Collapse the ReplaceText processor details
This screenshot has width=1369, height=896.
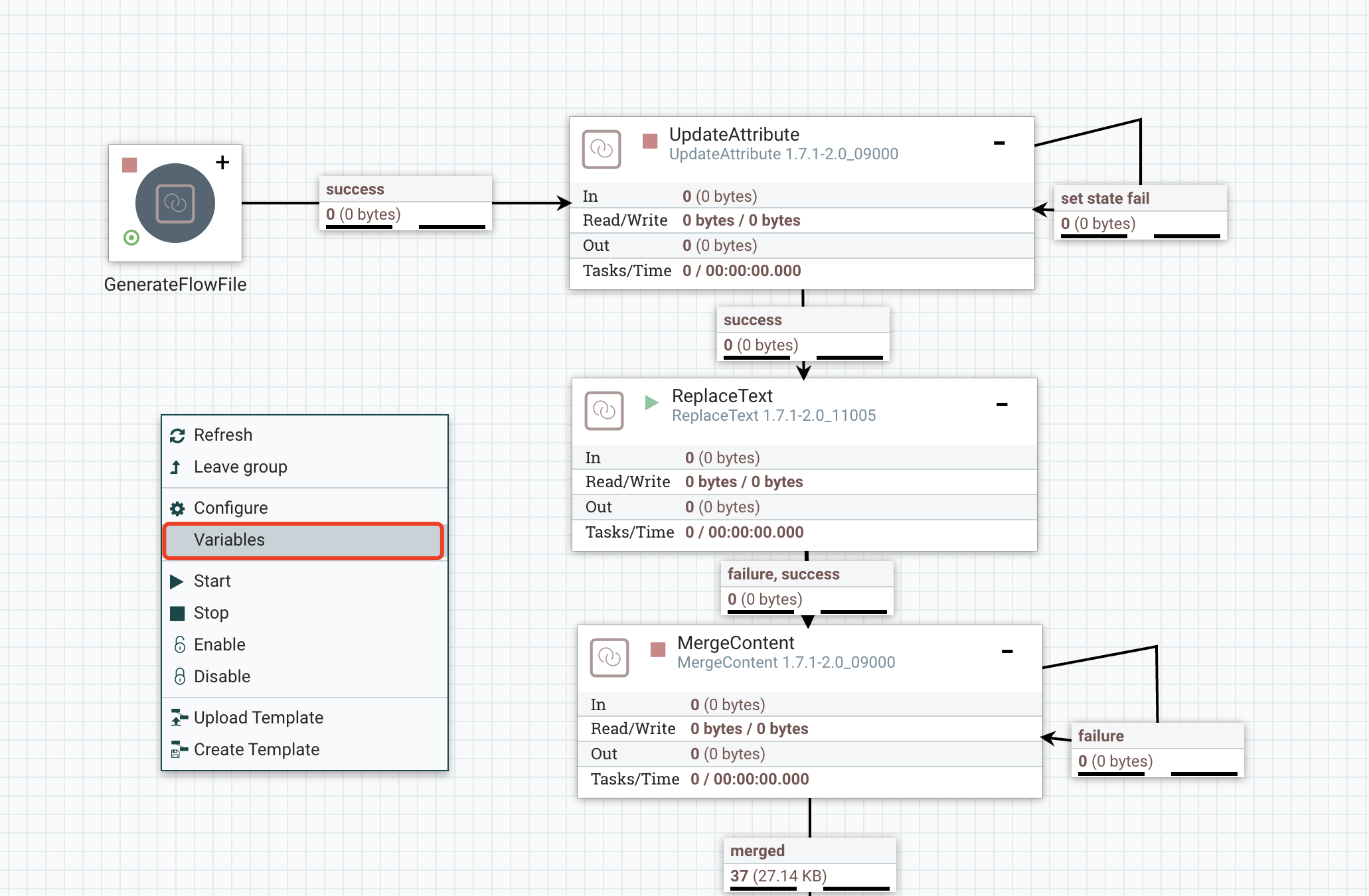(1003, 403)
